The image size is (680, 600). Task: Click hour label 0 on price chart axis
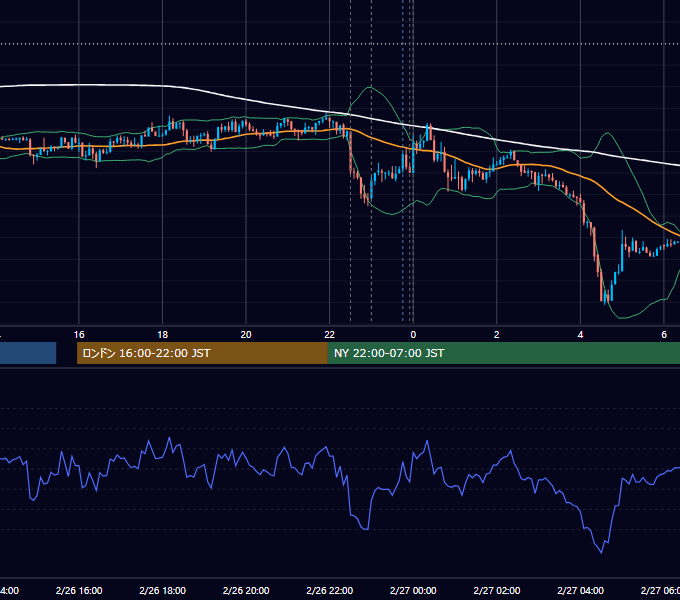(413, 335)
